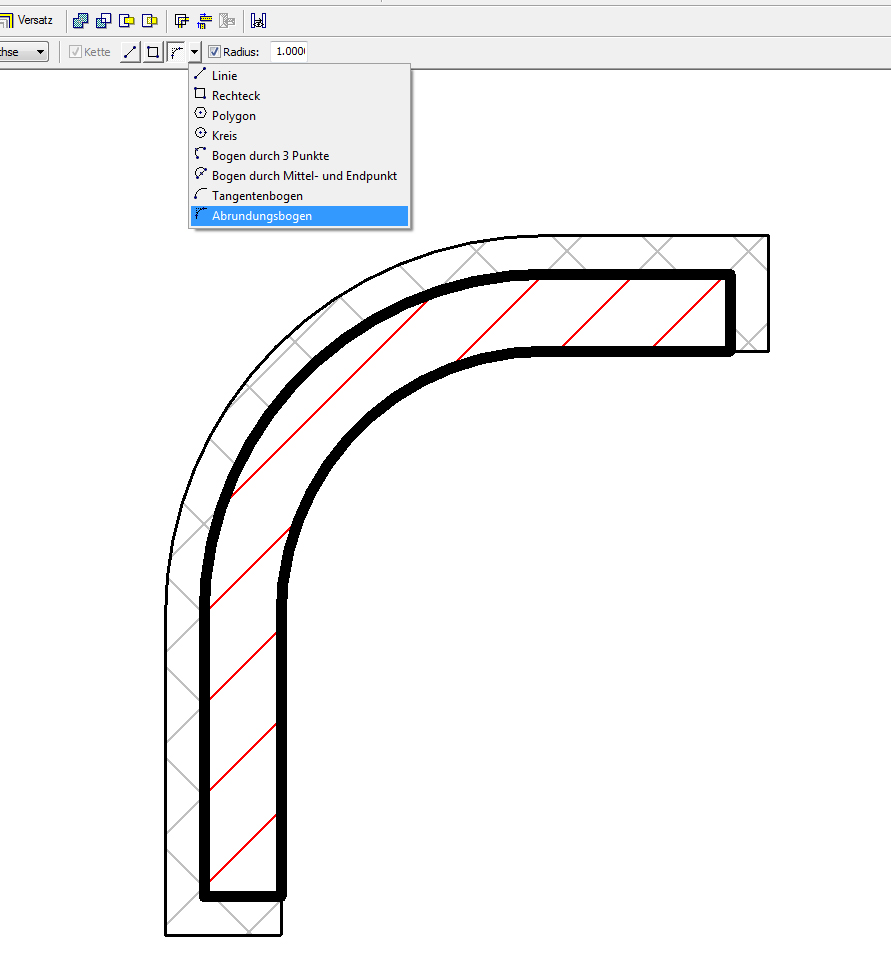Viewport: 891px width, 972px height.
Task: Select 'Bogen durch 3 Punkte' menu entry
Action: pos(299,156)
